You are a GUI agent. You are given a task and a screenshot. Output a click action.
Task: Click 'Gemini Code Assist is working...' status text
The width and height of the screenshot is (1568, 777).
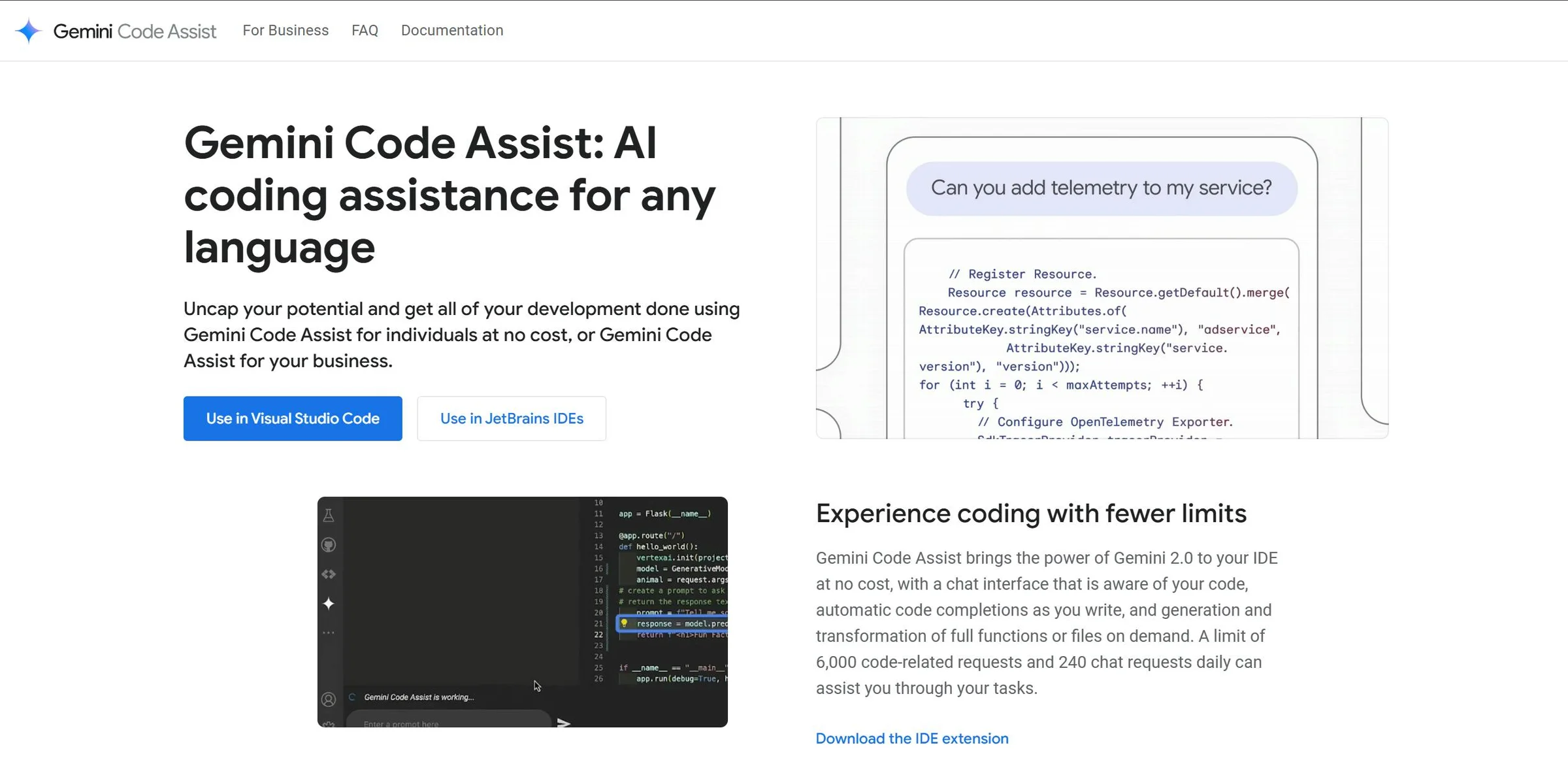pyautogui.click(x=419, y=697)
